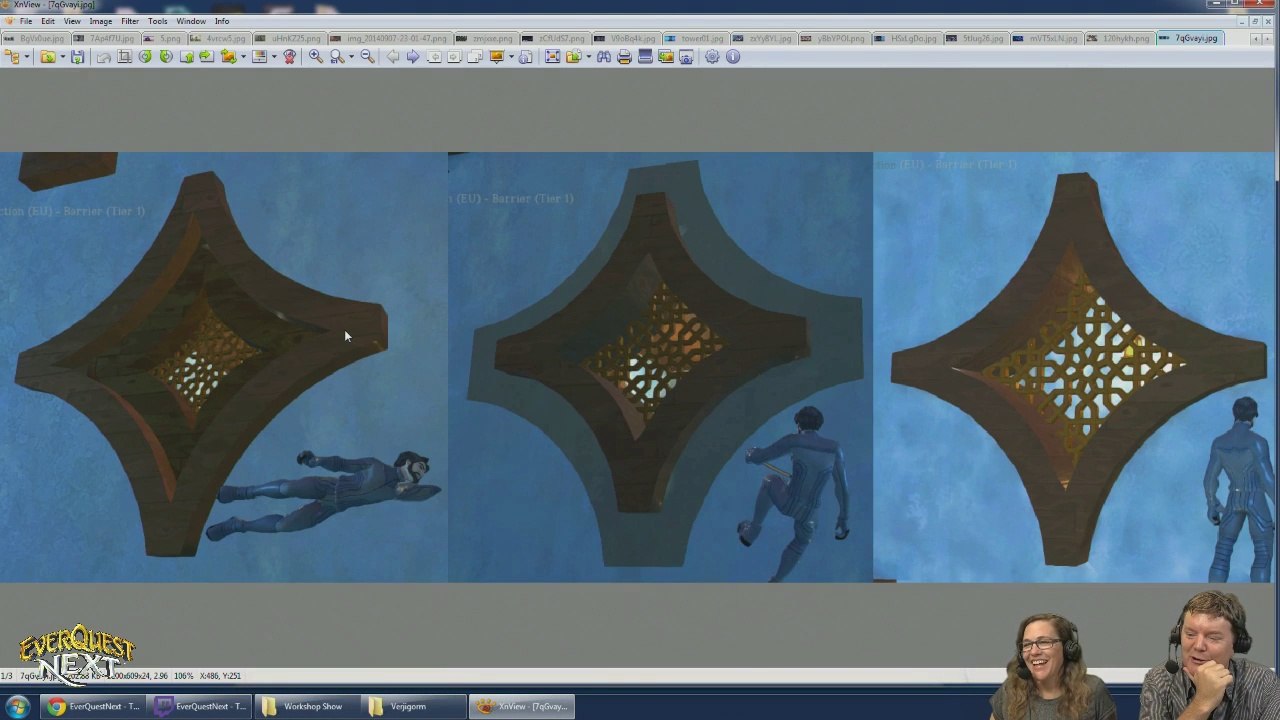Screen dimensions: 1280x720
Task: Open the Image menu
Action: [x=101, y=21]
